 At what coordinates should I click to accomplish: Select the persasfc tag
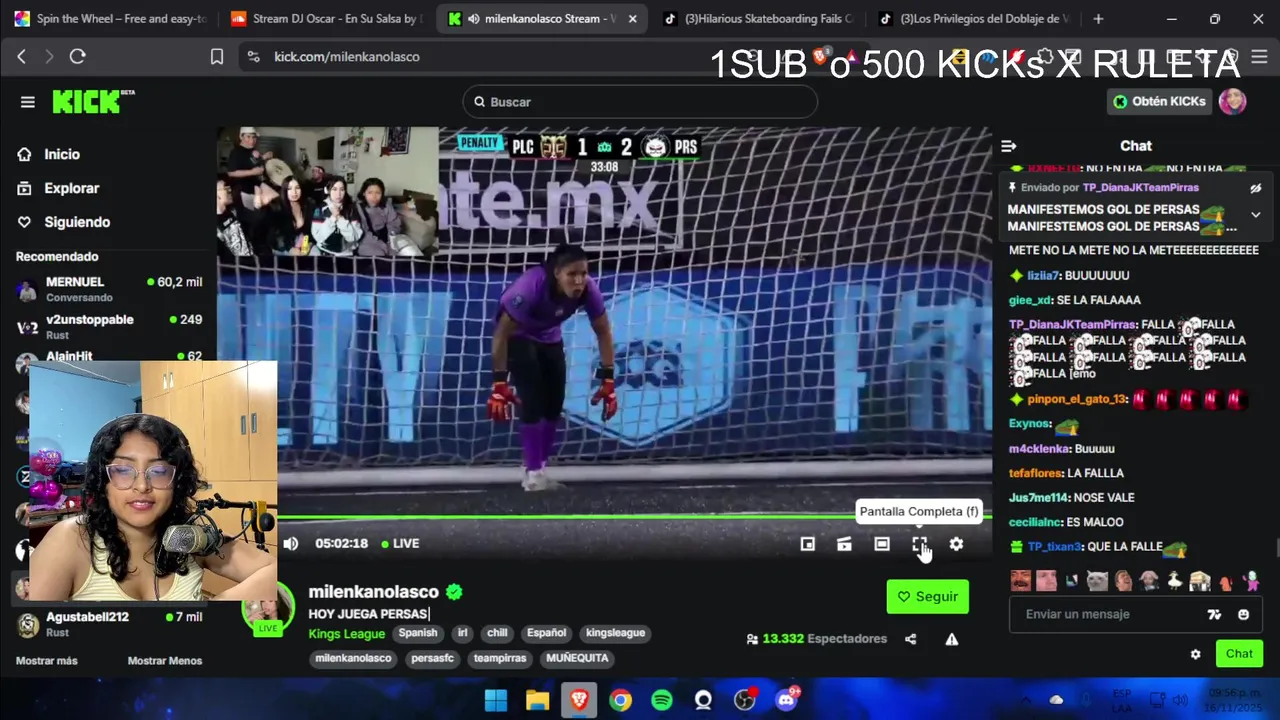[x=433, y=659]
